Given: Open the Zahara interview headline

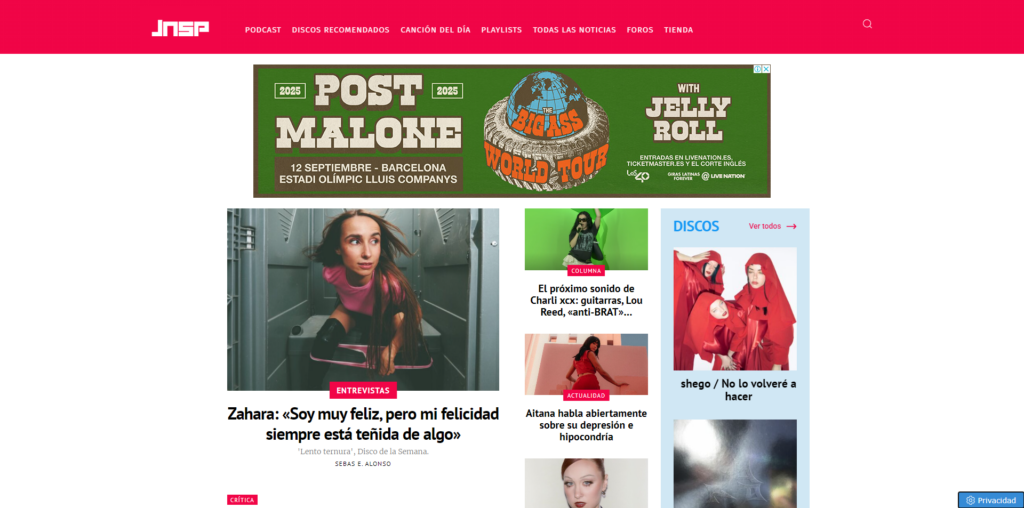Looking at the screenshot, I should click(x=363, y=424).
